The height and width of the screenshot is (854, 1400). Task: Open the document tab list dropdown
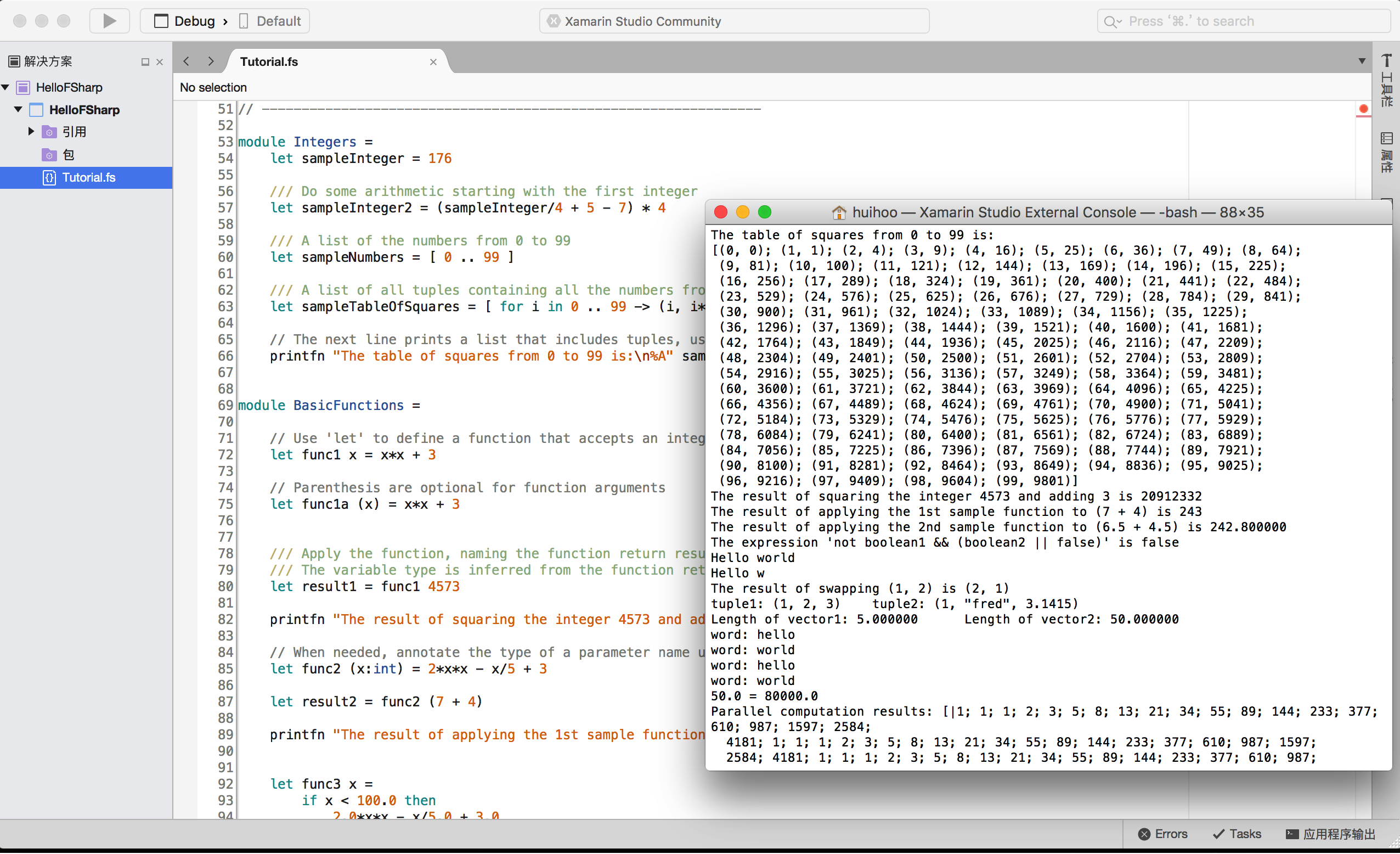[1362, 61]
